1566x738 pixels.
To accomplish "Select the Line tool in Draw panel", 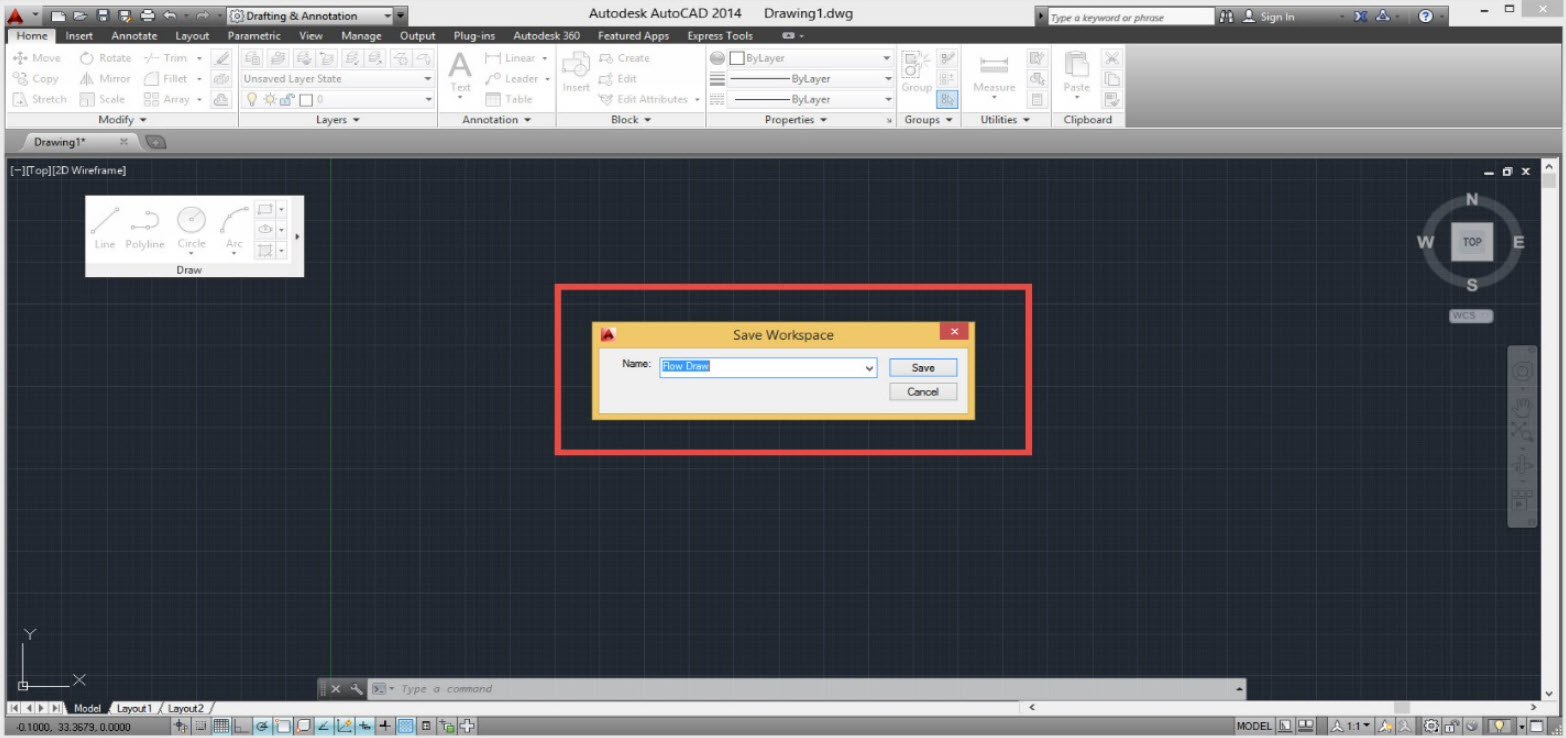I will (x=106, y=227).
